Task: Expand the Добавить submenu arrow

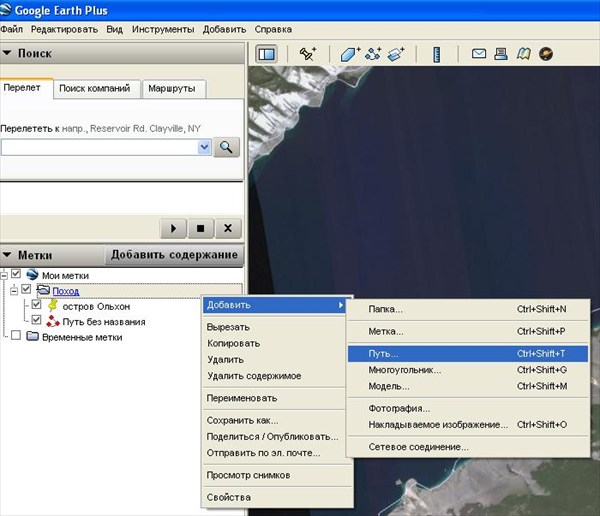Action: click(341, 305)
